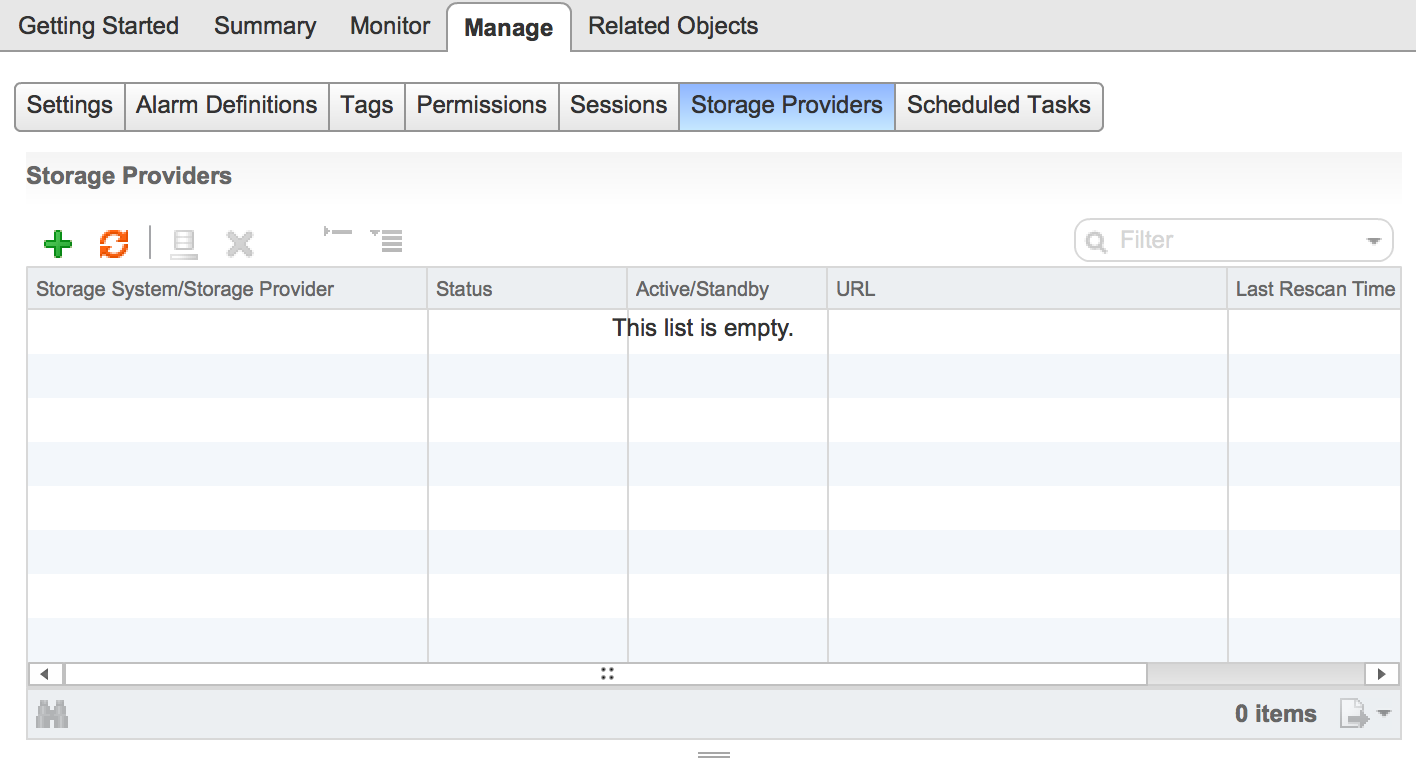The width and height of the screenshot is (1416, 758).
Task: Select the Storage Providers sub-tab
Action: pyautogui.click(x=787, y=106)
